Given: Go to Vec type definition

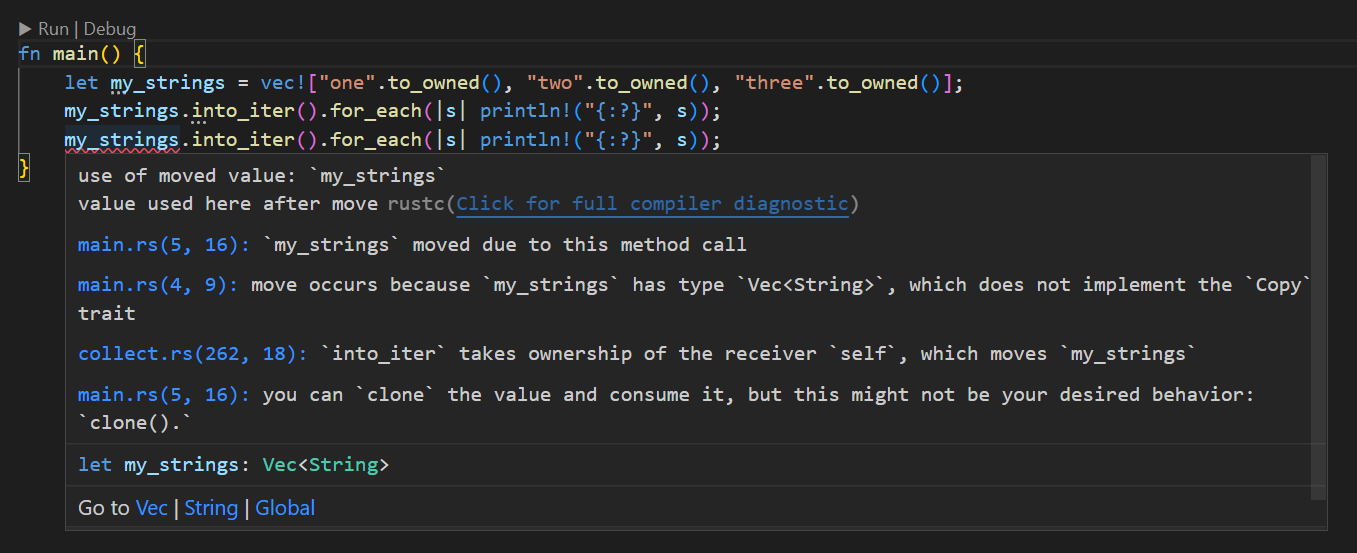Looking at the screenshot, I should 152,508.
